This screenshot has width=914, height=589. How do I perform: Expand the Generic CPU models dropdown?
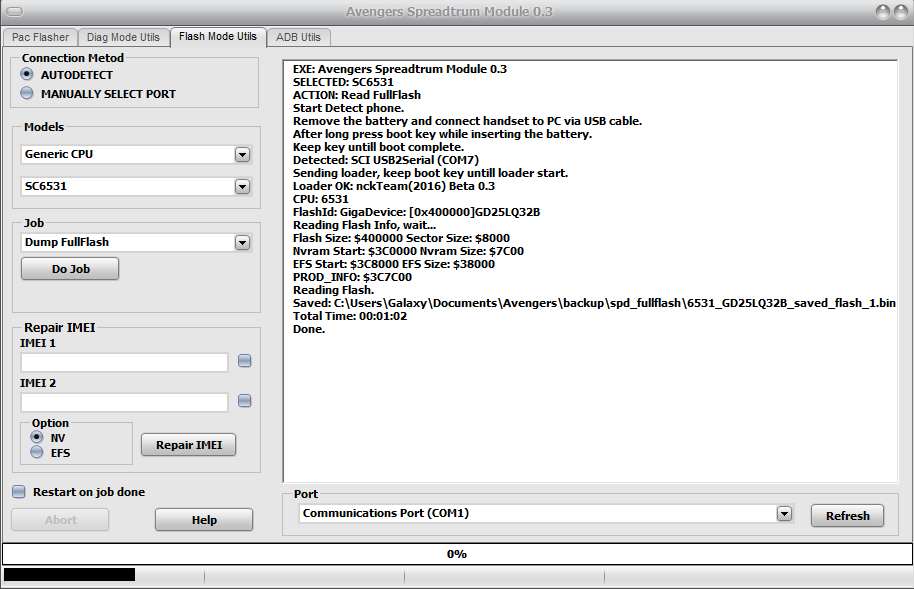point(242,155)
